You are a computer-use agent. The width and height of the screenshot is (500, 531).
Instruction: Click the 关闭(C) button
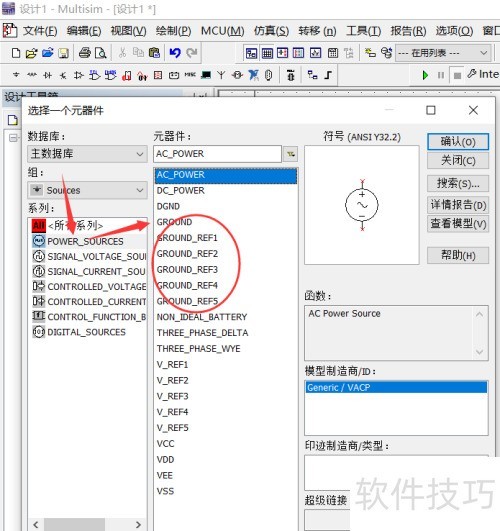coord(458,160)
